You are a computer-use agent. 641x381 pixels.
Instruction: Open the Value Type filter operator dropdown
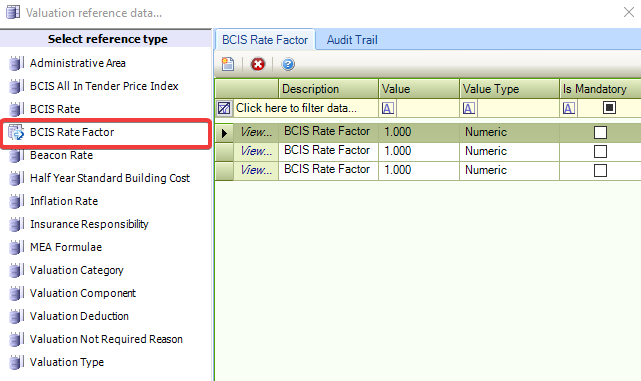pos(468,108)
